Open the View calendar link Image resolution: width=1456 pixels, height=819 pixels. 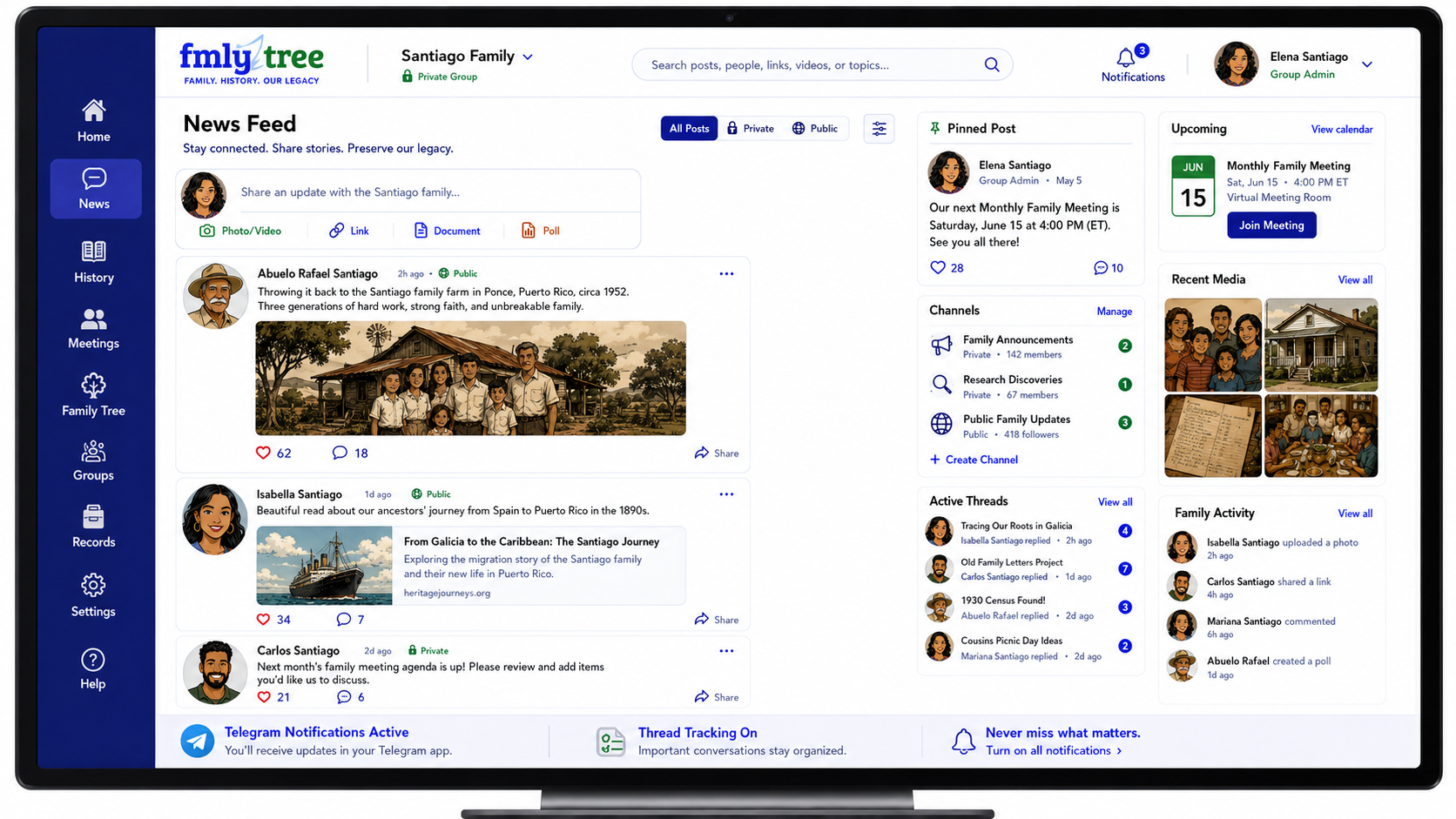click(x=1342, y=130)
